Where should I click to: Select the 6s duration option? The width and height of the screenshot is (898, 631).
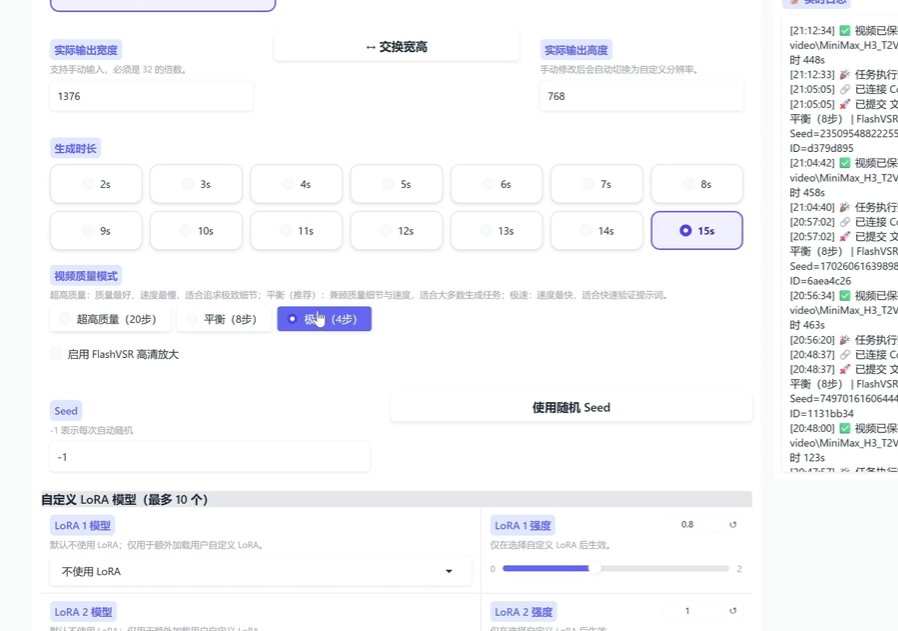tap(497, 184)
